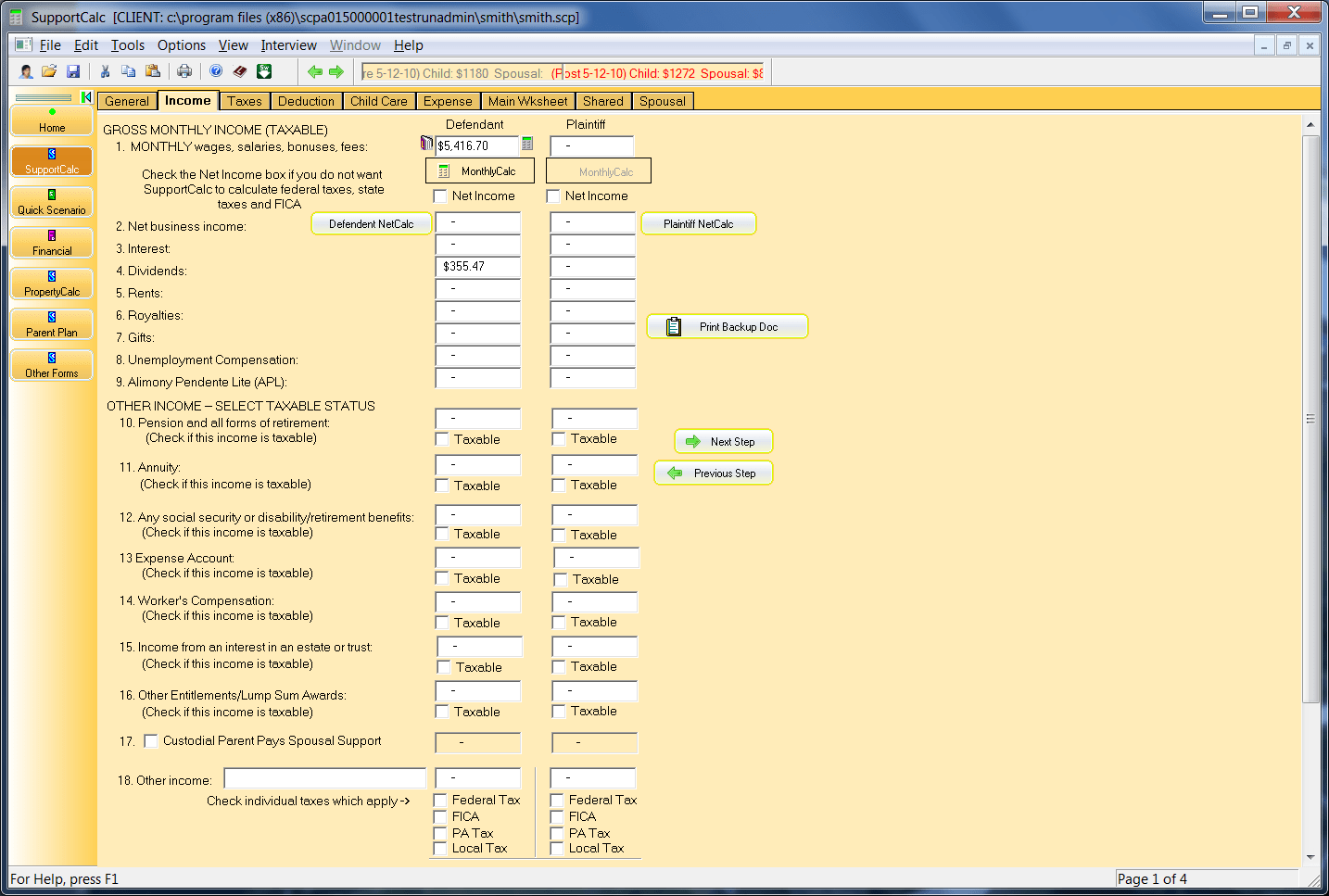Click the printer icon in toolbar
This screenshot has width=1329, height=896.
point(184,71)
